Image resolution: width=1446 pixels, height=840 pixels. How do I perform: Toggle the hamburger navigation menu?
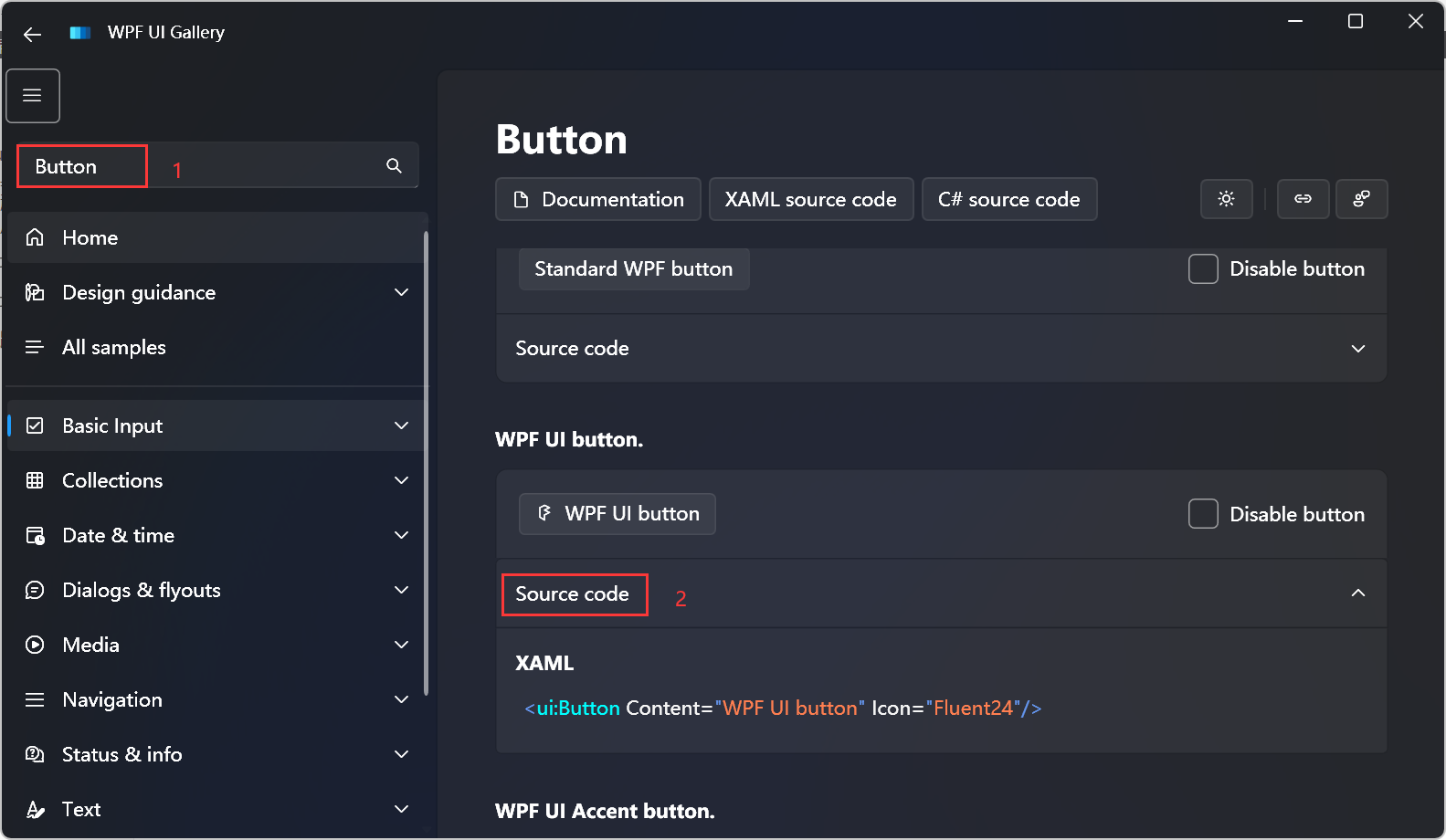pos(33,96)
